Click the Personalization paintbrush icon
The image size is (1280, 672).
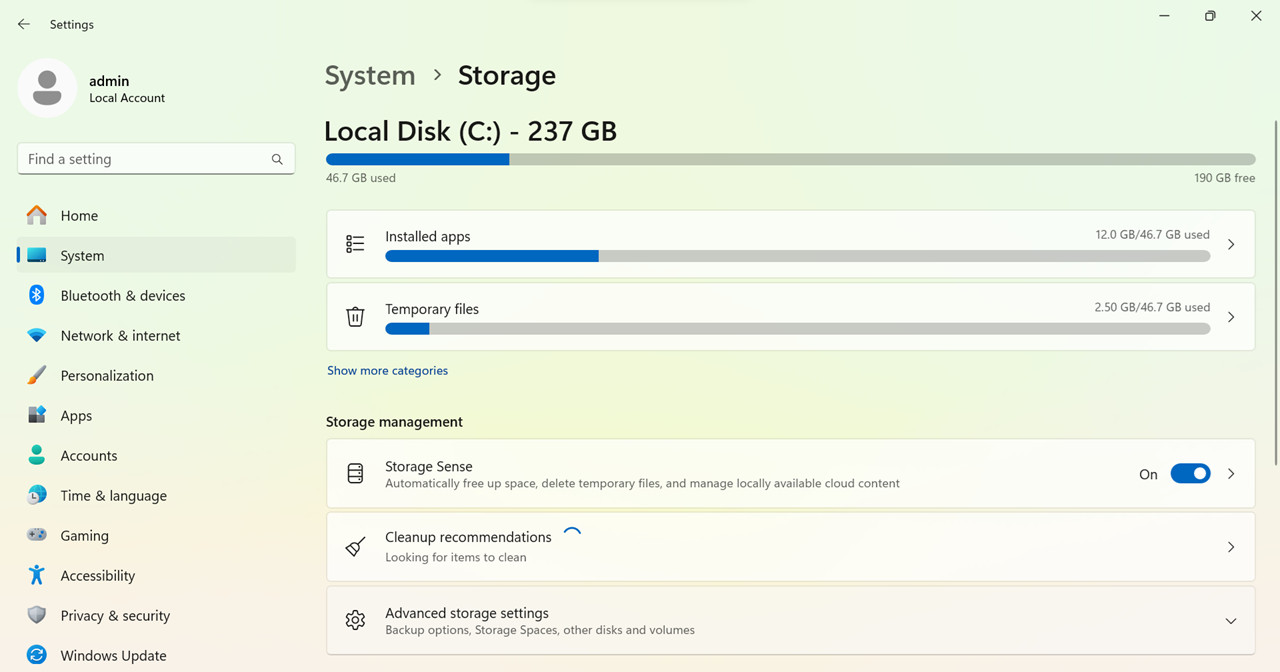(37, 375)
